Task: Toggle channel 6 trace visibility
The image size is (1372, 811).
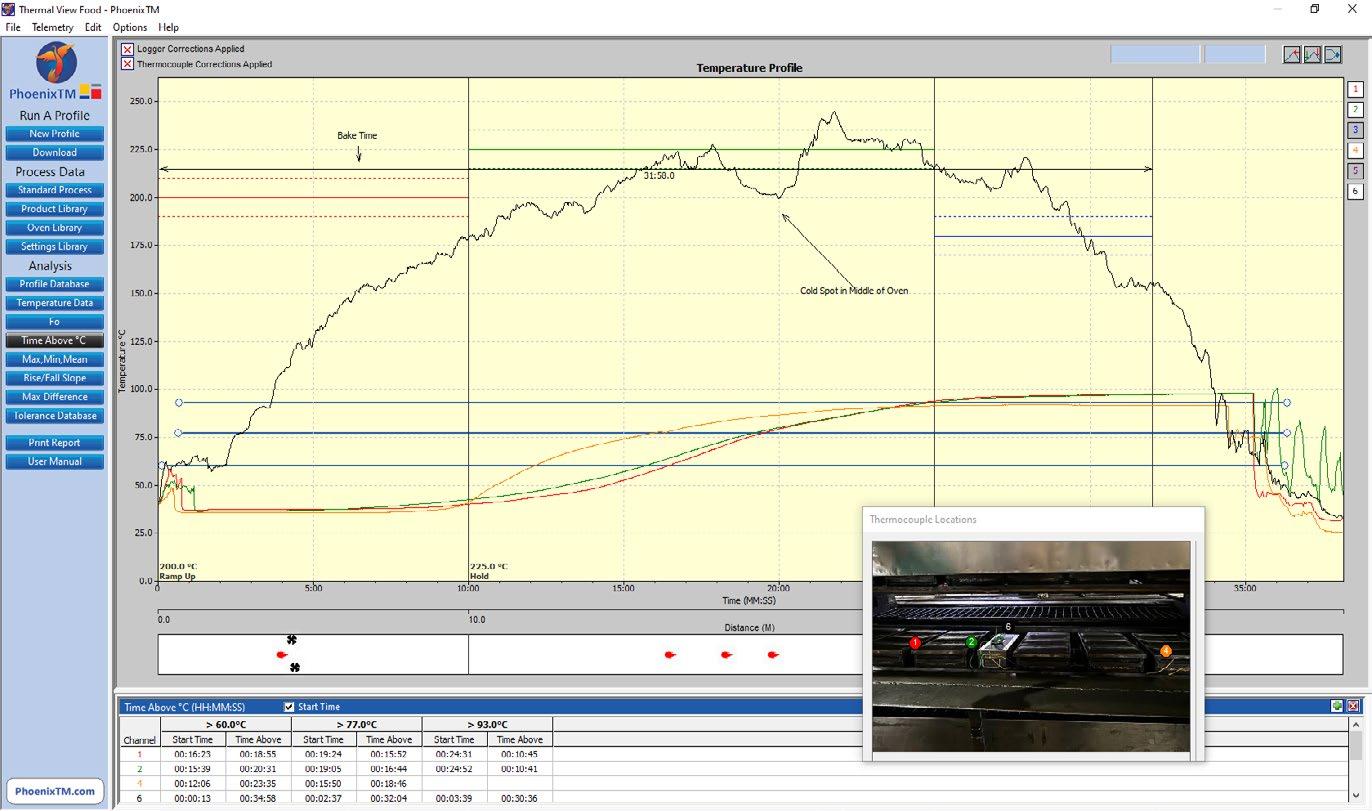Action: pyautogui.click(x=1355, y=190)
